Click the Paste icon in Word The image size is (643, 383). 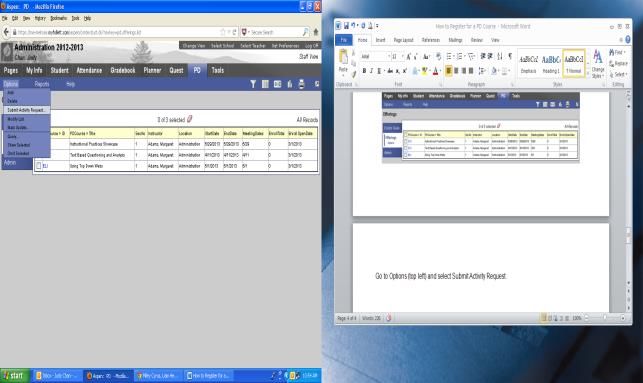point(343,61)
